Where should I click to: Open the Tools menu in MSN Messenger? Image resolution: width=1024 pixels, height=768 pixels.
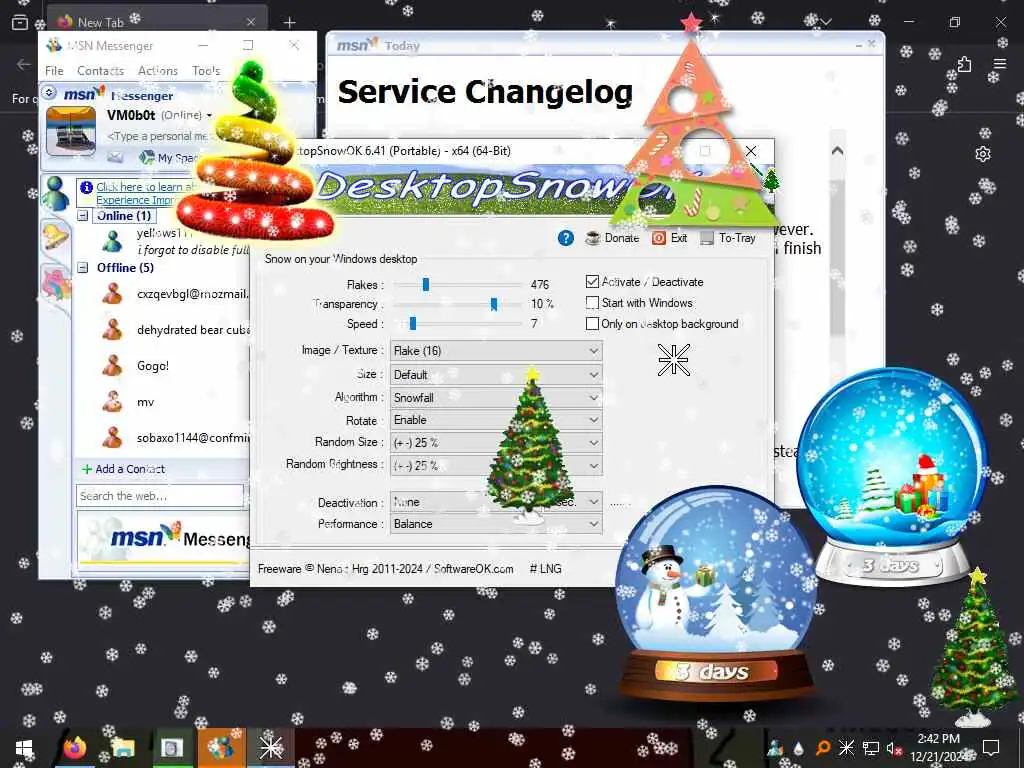(206, 71)
